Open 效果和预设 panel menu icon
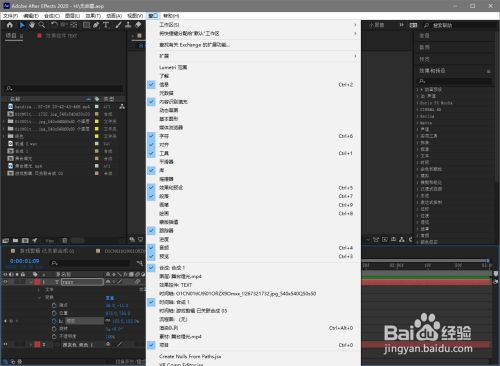This screenshot has height=366, width=500. coord(488,71)
